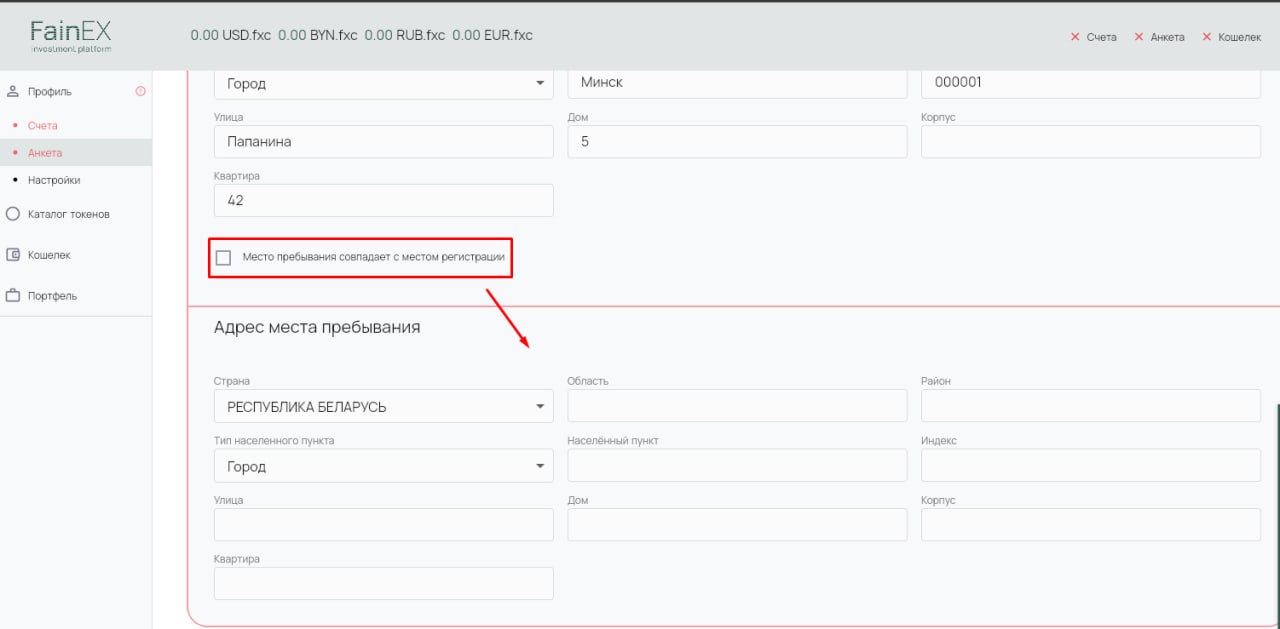
Task: Open the Страна РЕСПУБЛИКА БЕЛАРУСЬ dropdown
Action: click(x=384, y=406)
